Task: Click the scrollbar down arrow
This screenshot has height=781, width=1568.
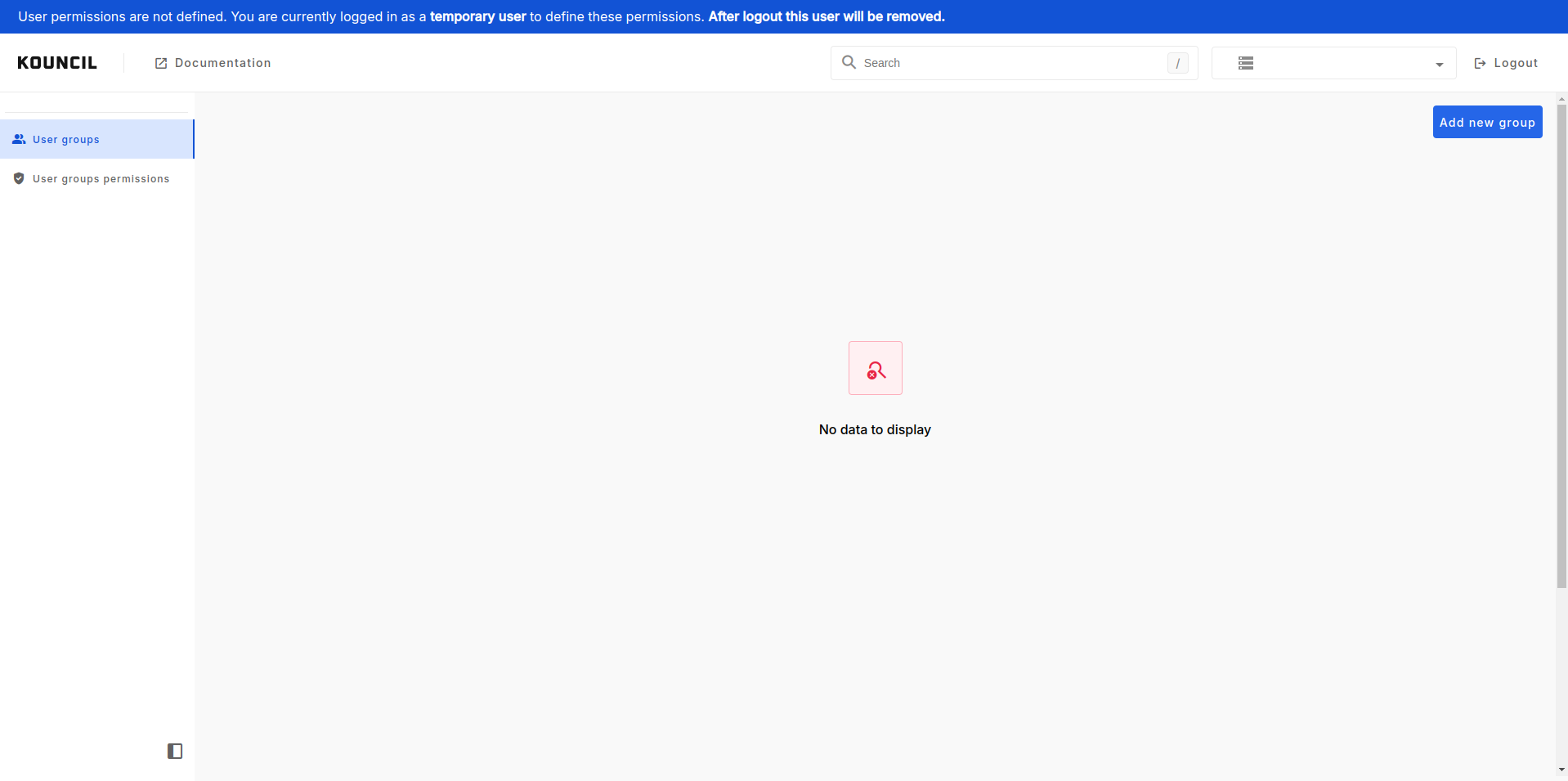Action: 1561,770
